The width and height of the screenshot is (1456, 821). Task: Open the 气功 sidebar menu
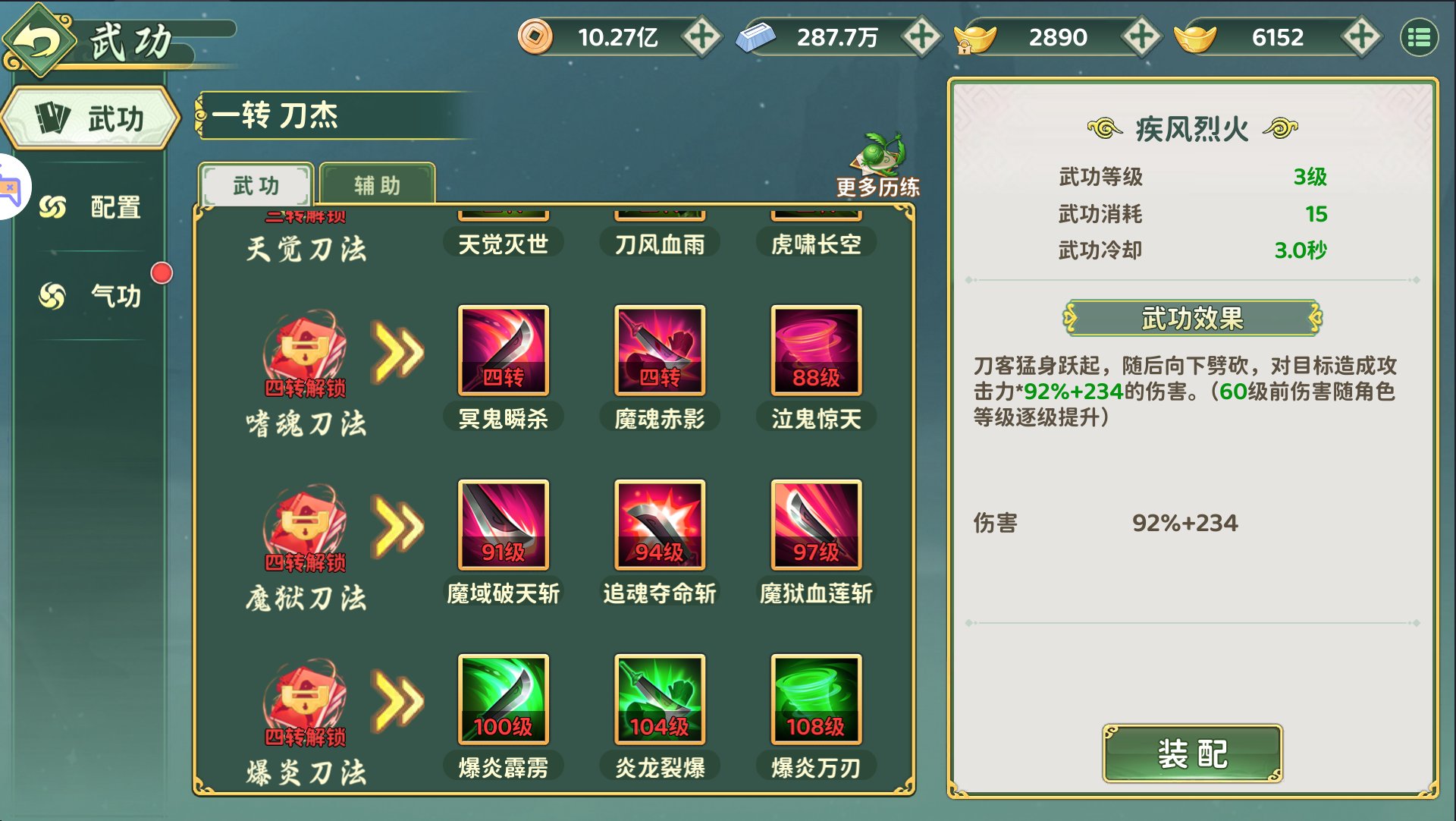tap(91, 295)
